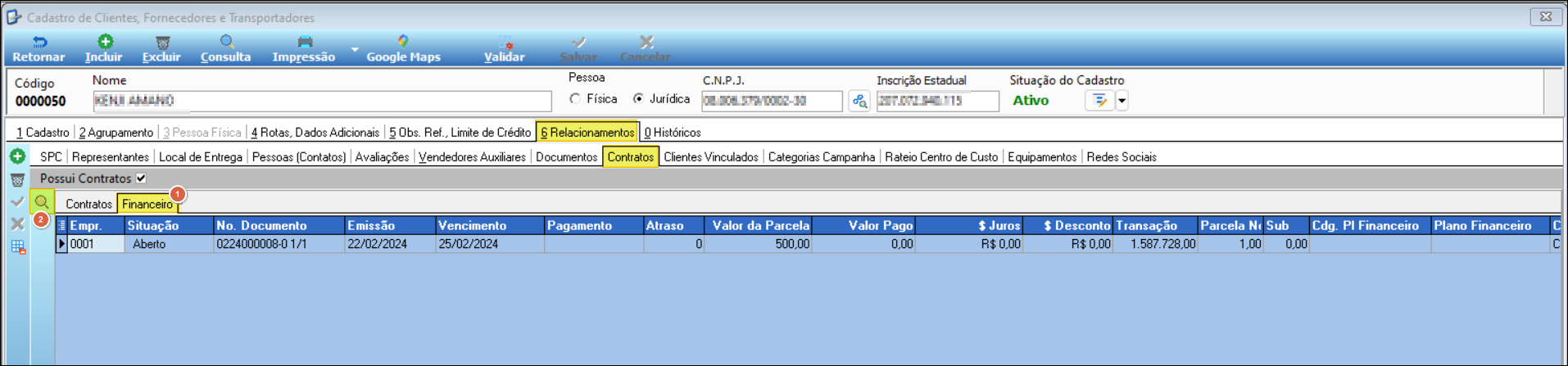Switch to 2 Agrupamento tab
Image resolution: width=1568 pixels, height=366 pixels.
click(116, 132)
